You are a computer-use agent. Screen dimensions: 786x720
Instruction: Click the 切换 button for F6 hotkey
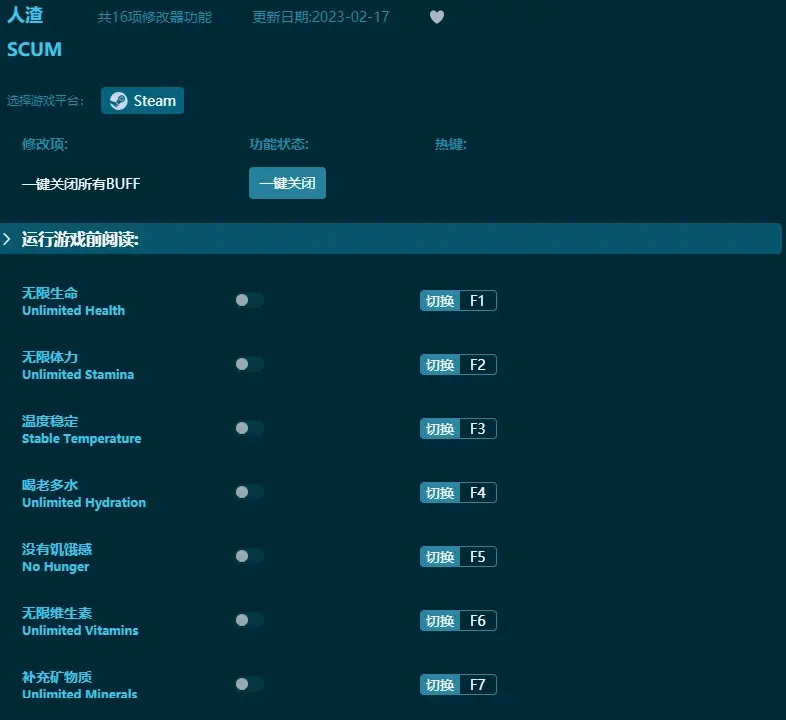click(x=440, y=621)
